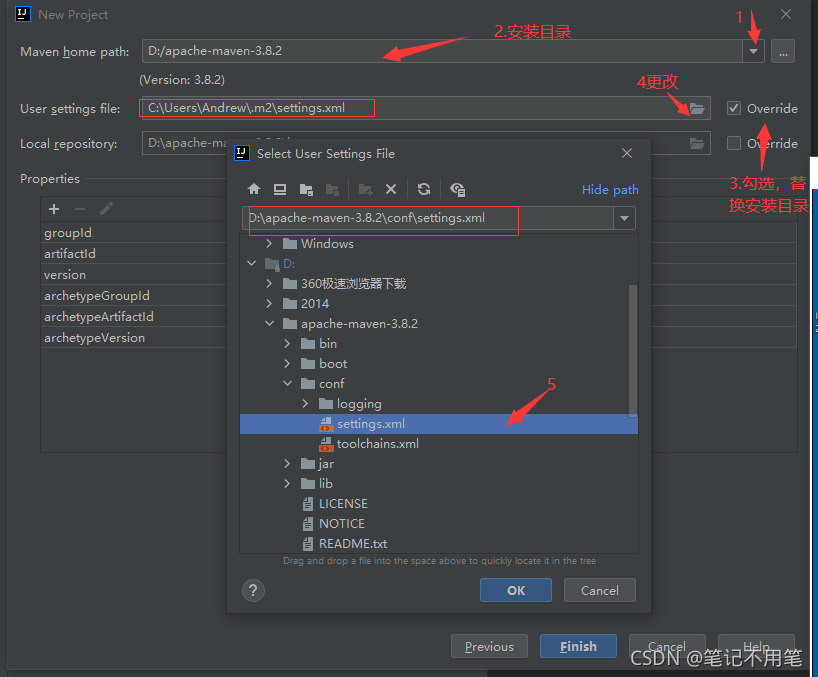Select archetypeArtifactId property row
This screenshot has height=677, width=818.
click(x=136, y=317)
